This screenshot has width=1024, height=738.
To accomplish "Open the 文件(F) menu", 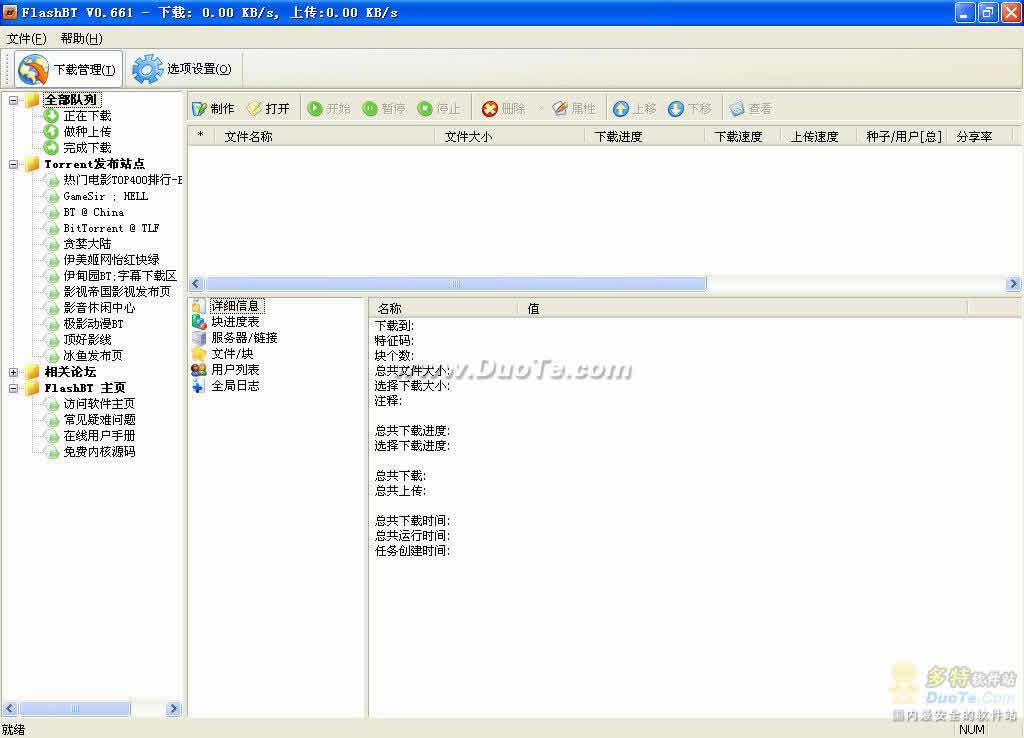I will coord(26,39).
